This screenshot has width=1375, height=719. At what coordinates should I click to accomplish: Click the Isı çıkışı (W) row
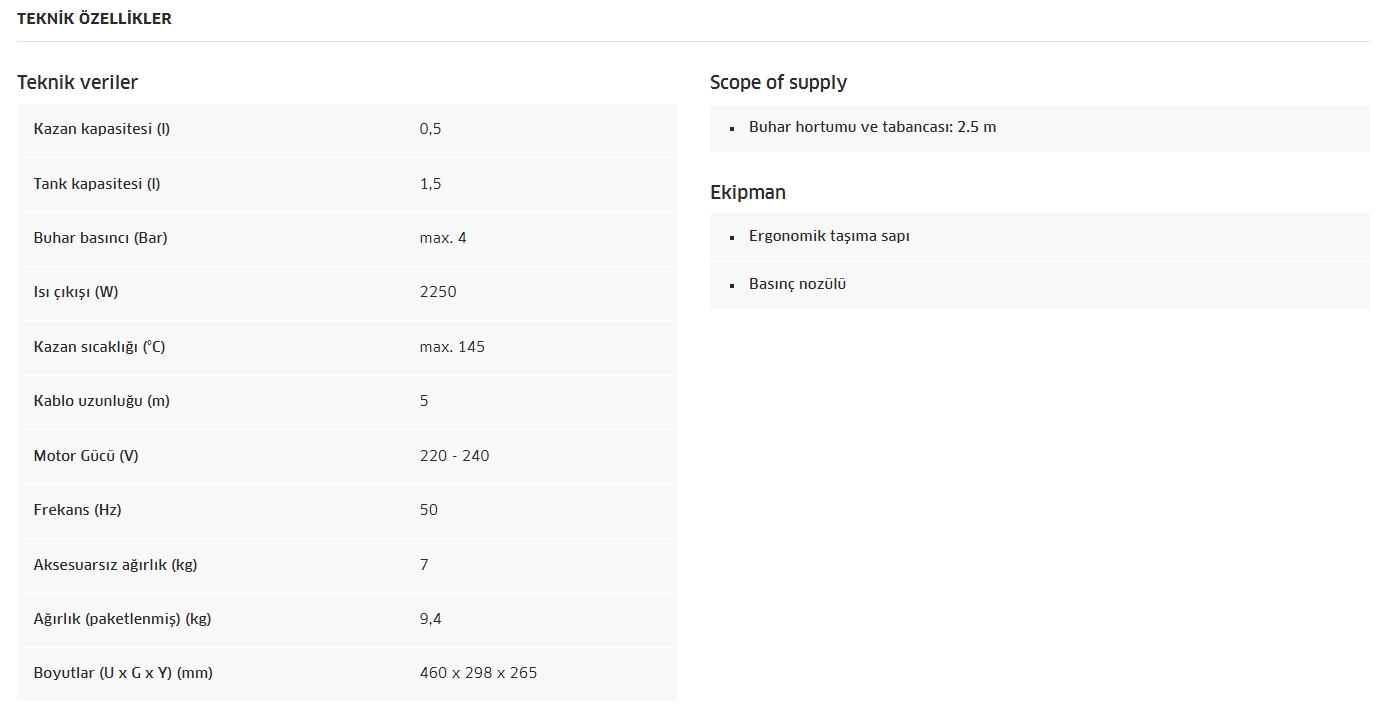[x=347, y=292]
